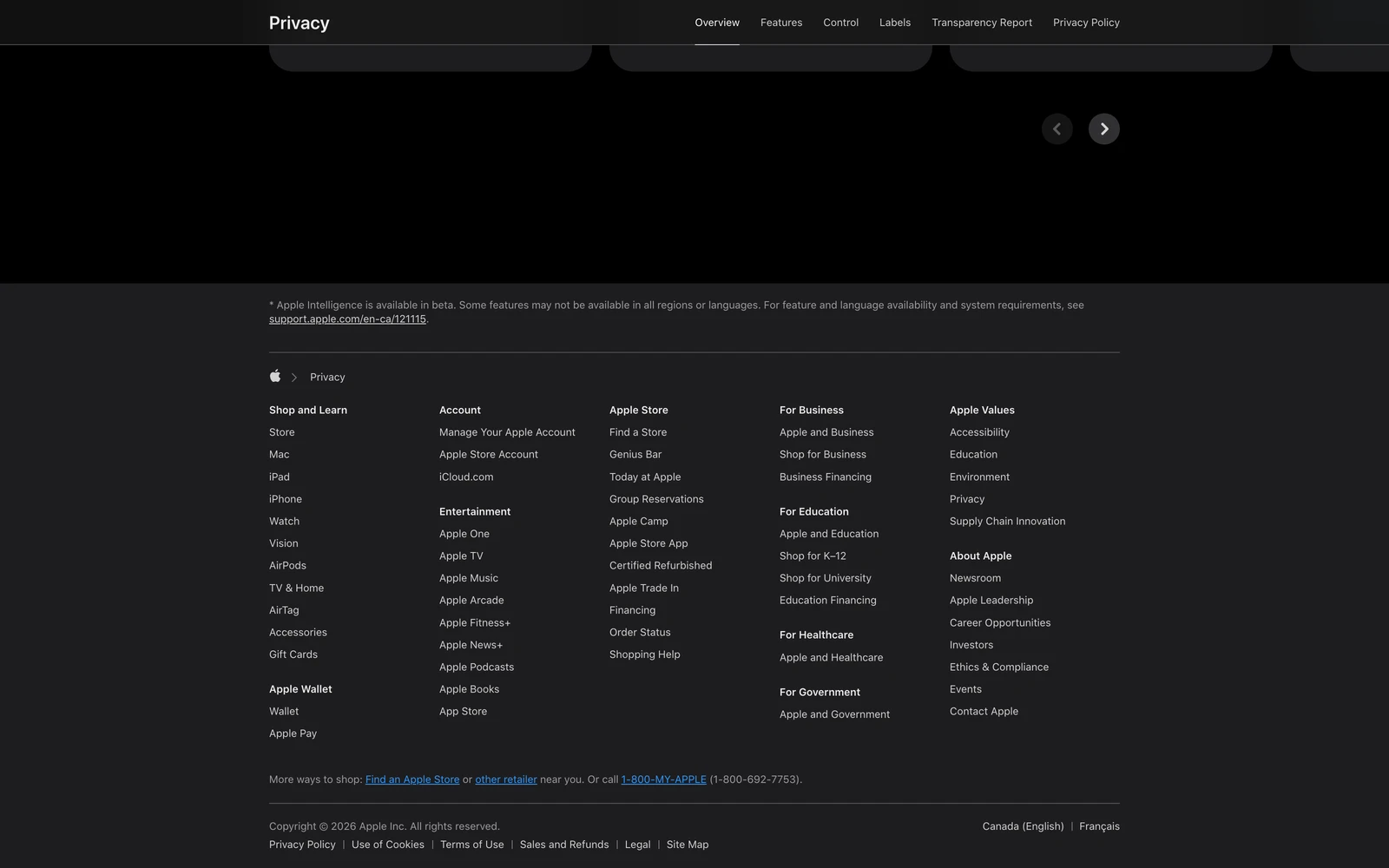This screenshot has width=1389, height=868.
Task: Open Use of Cookies legal link
Action: (388, 845)
